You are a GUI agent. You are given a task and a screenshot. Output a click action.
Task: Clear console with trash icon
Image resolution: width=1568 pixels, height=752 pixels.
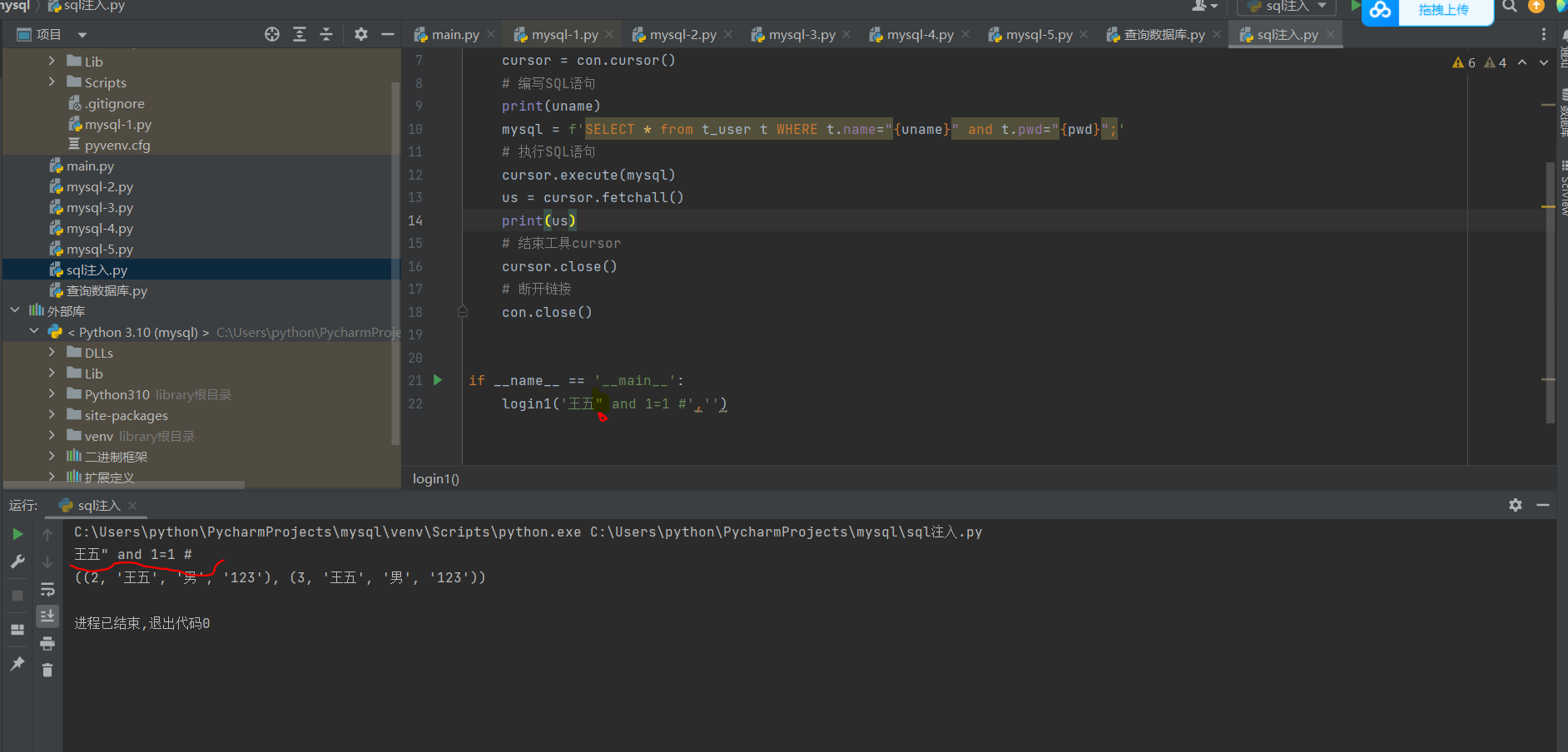click(x=47, y=670)
